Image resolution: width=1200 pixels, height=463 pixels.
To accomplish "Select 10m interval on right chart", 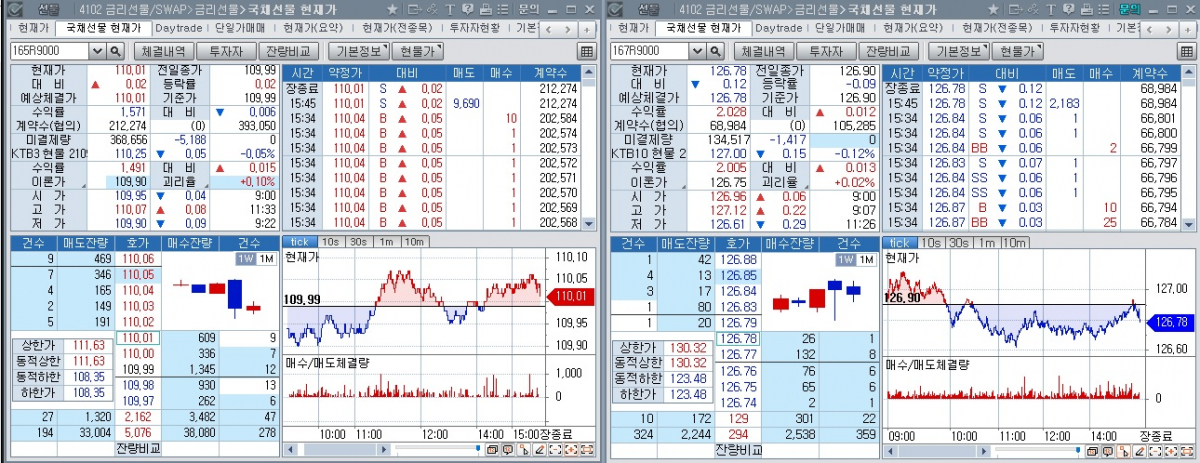I will (1015, 242).
